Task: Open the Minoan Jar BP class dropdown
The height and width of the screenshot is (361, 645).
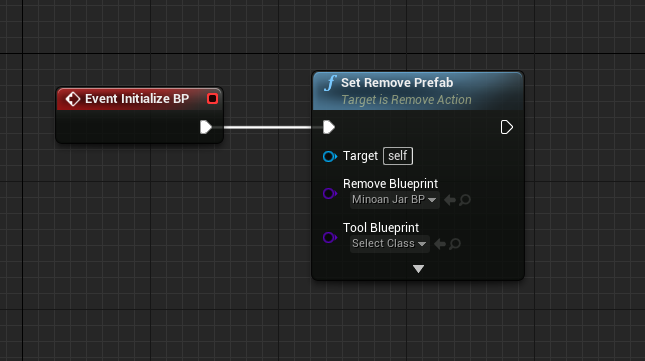Action: (394, 200)
